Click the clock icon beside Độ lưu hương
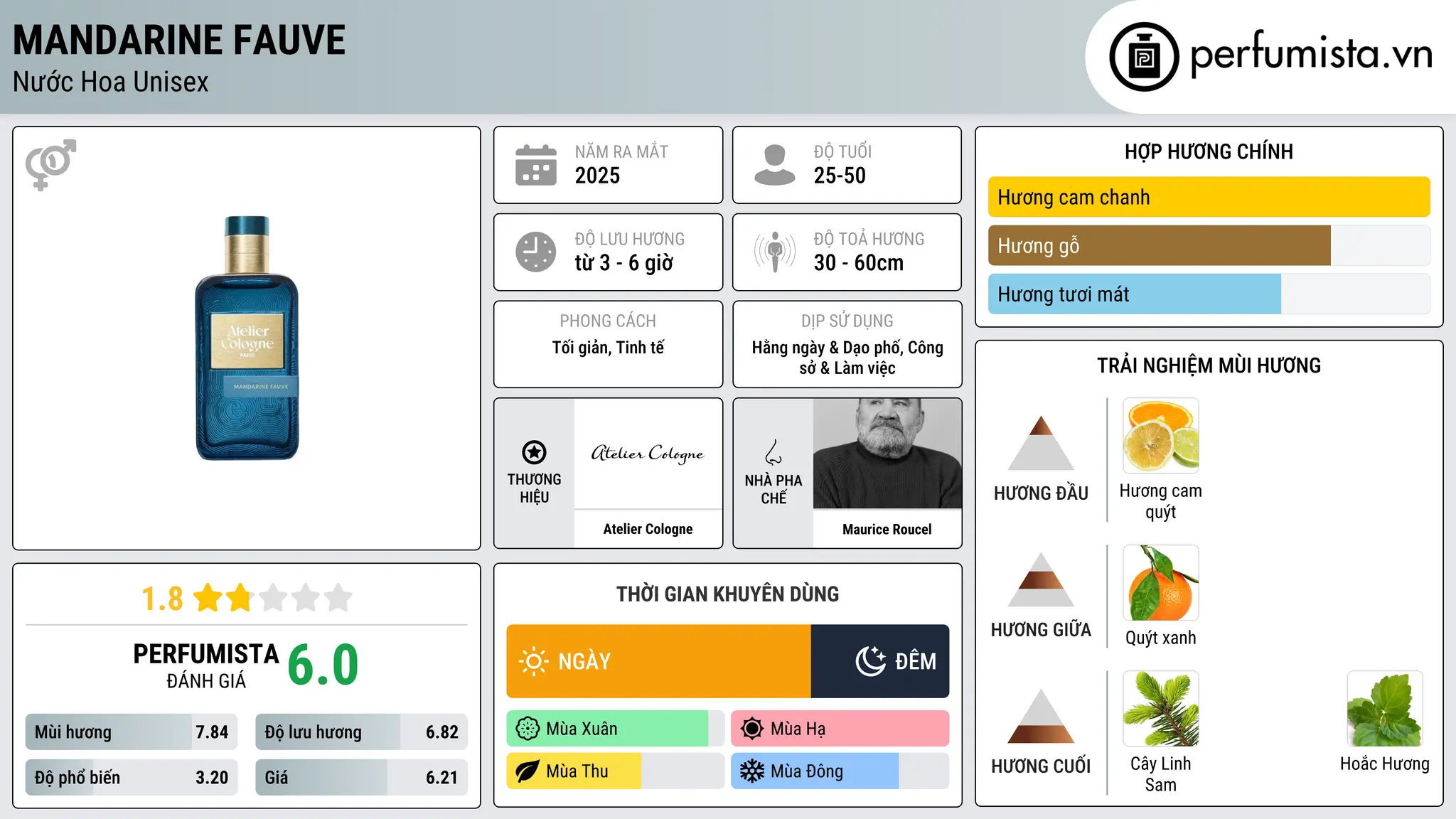The image size is (1456, 819). tap(536, 252)
